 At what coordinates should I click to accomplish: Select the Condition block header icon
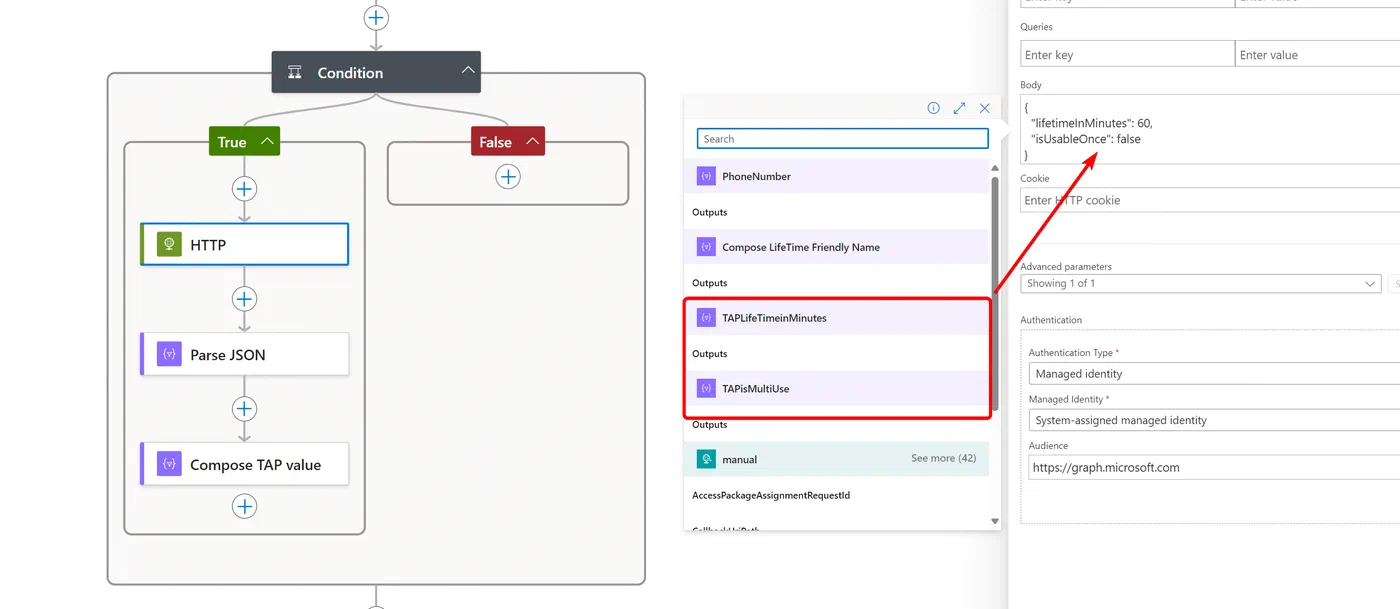[x=295, y=72]
